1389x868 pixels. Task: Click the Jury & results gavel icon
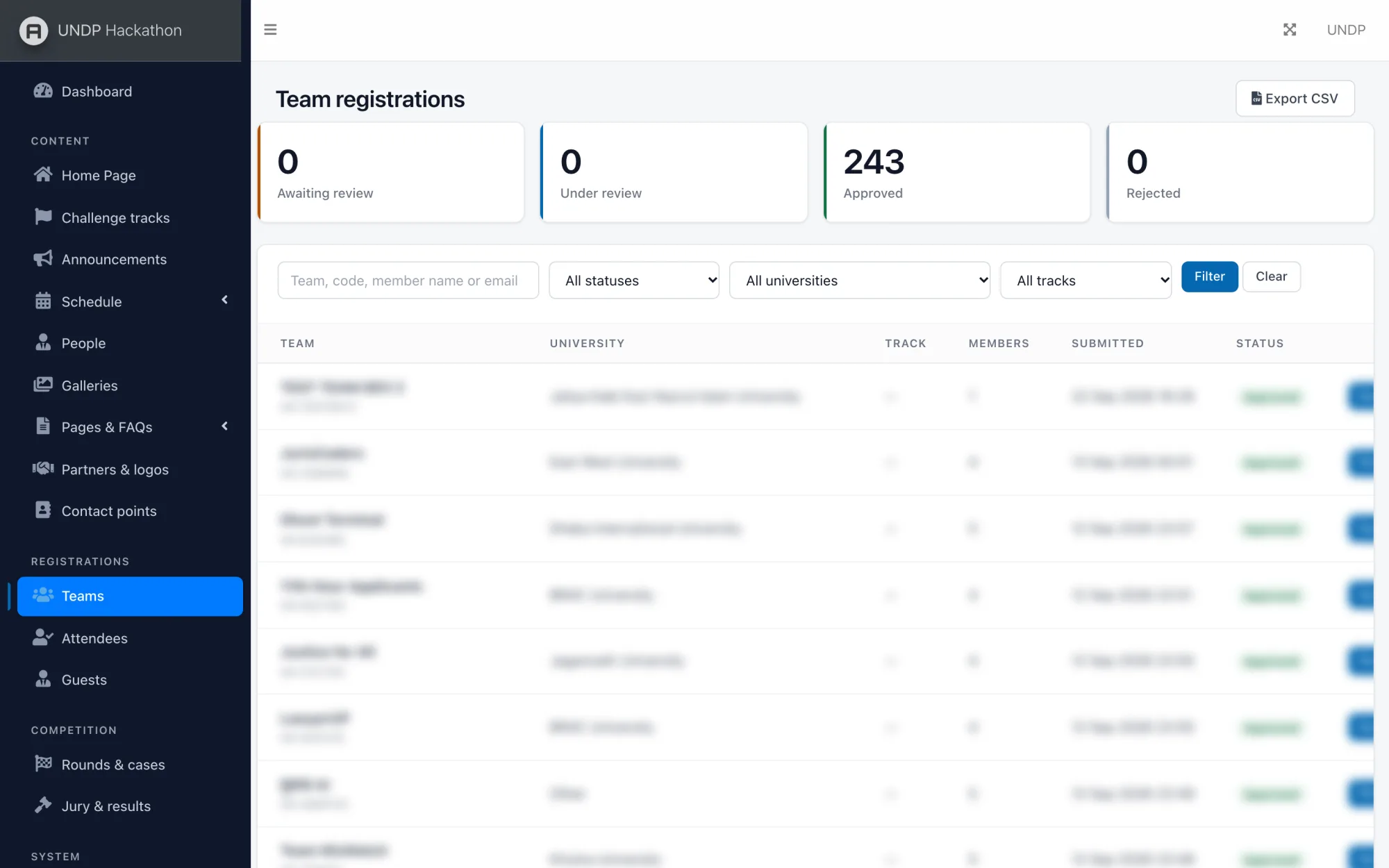(43, 806)
